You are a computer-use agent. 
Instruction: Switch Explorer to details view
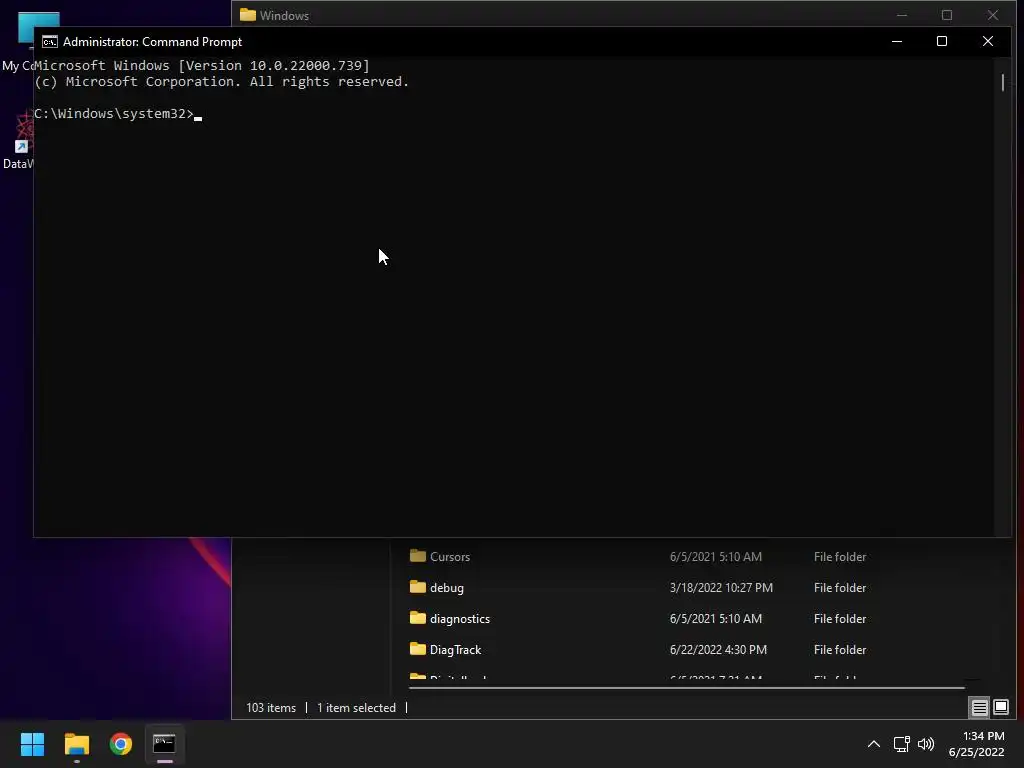(x=979, y=707)
